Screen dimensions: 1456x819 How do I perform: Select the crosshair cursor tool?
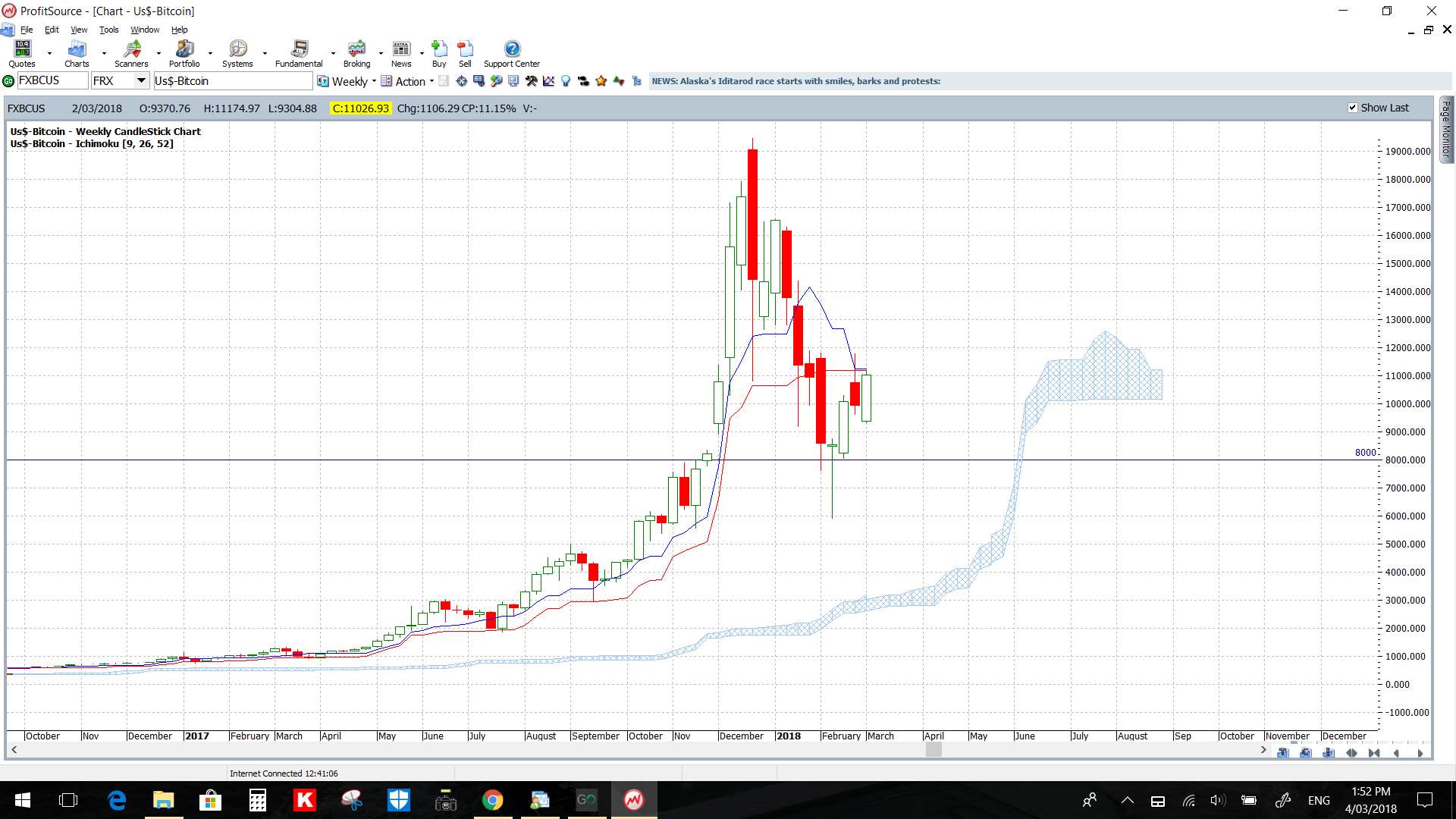coord(461,81)
